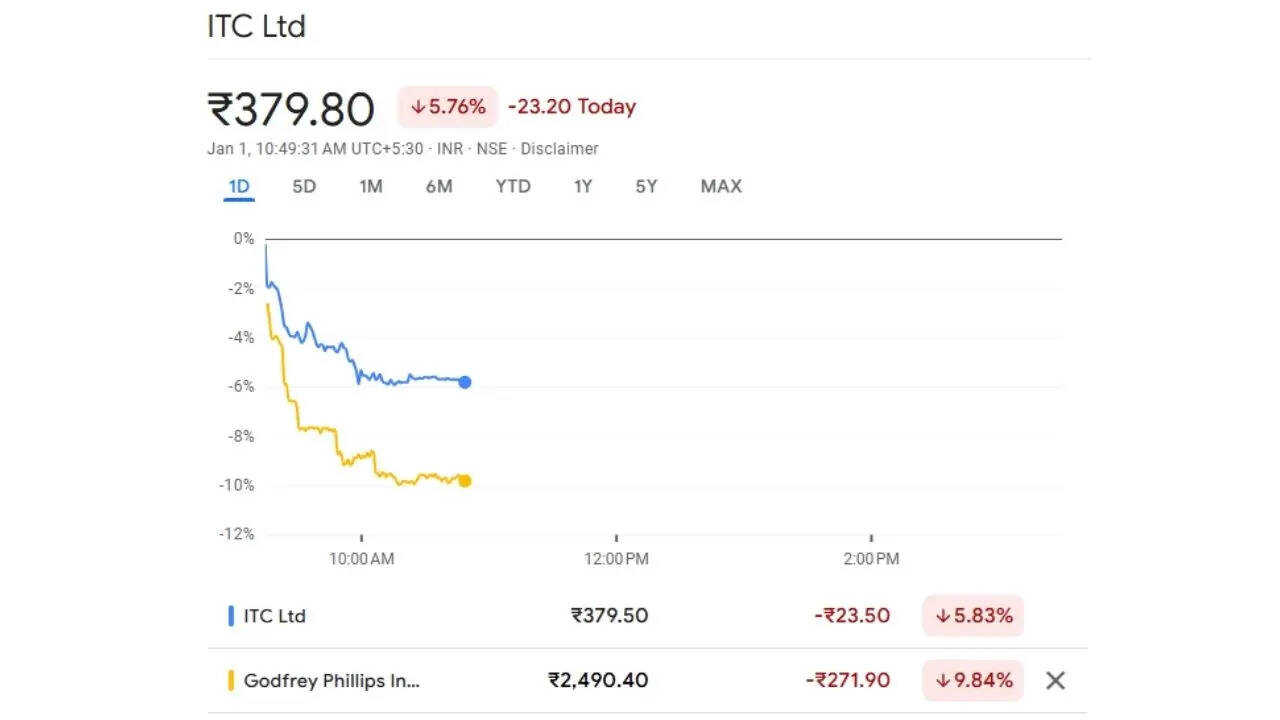Select the YTD range tab
The height and width of the screenshot is (720, 1280).
pos(513,187)
